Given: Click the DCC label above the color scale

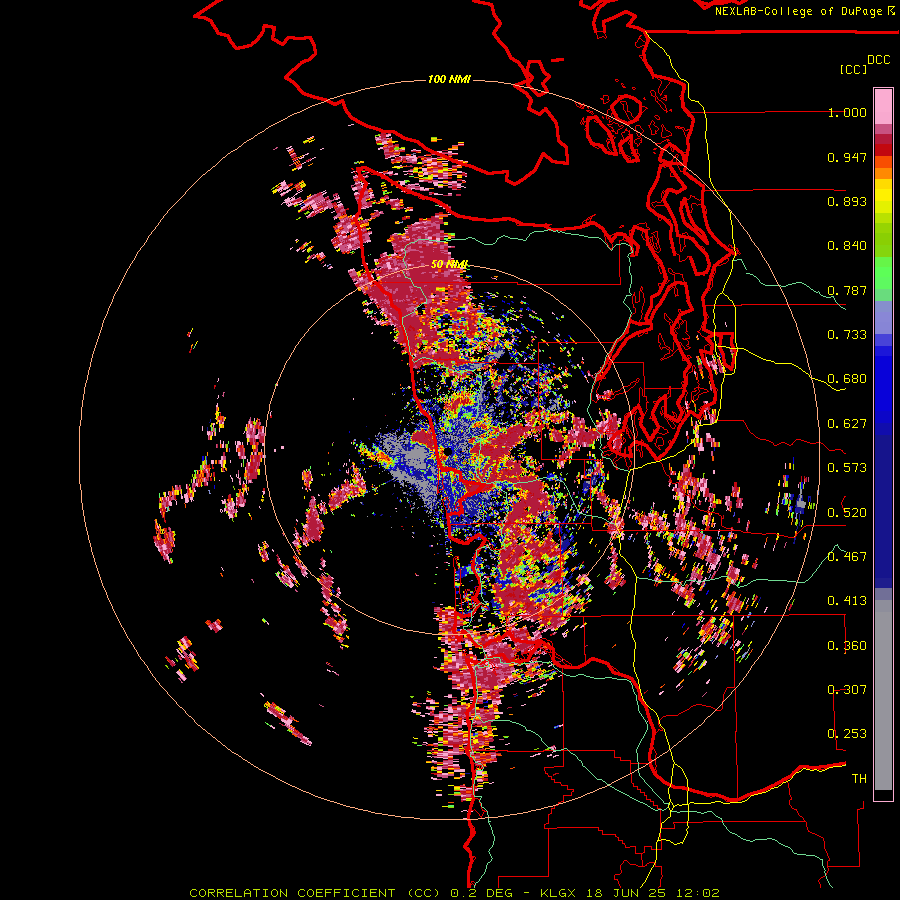Looking at the screenshot, I should 879,60.
